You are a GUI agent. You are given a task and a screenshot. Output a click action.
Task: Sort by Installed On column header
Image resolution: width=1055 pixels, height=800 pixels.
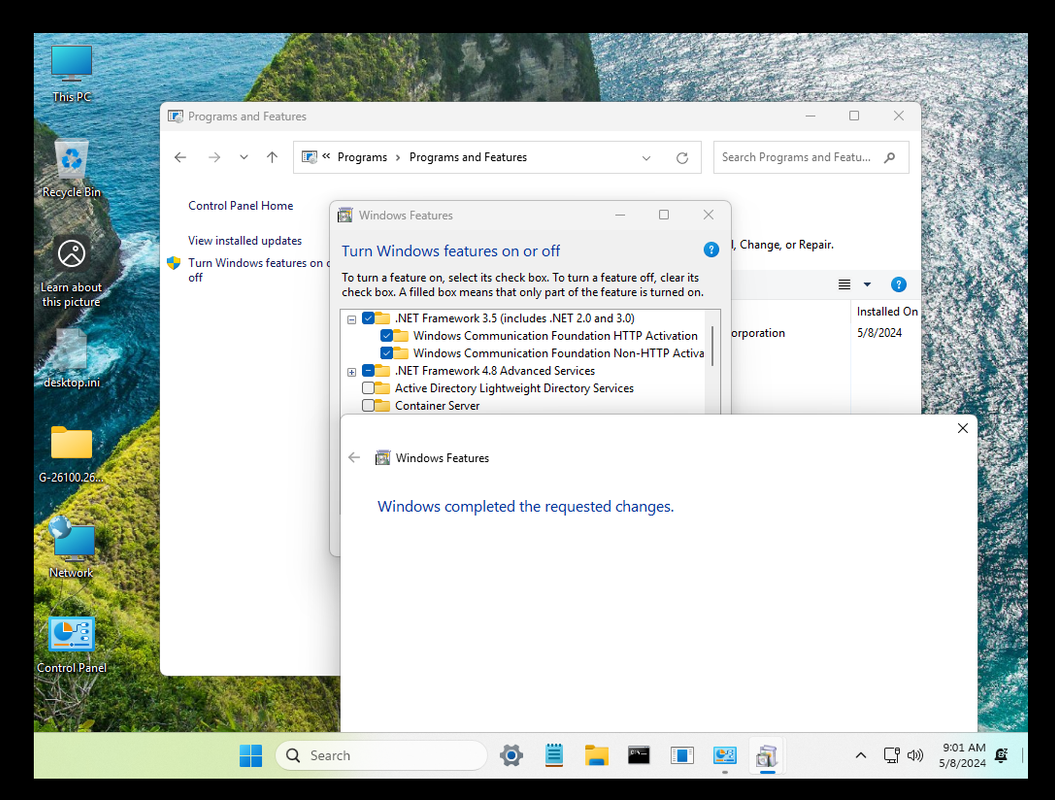pyautogui.click(x=886, y=312)
